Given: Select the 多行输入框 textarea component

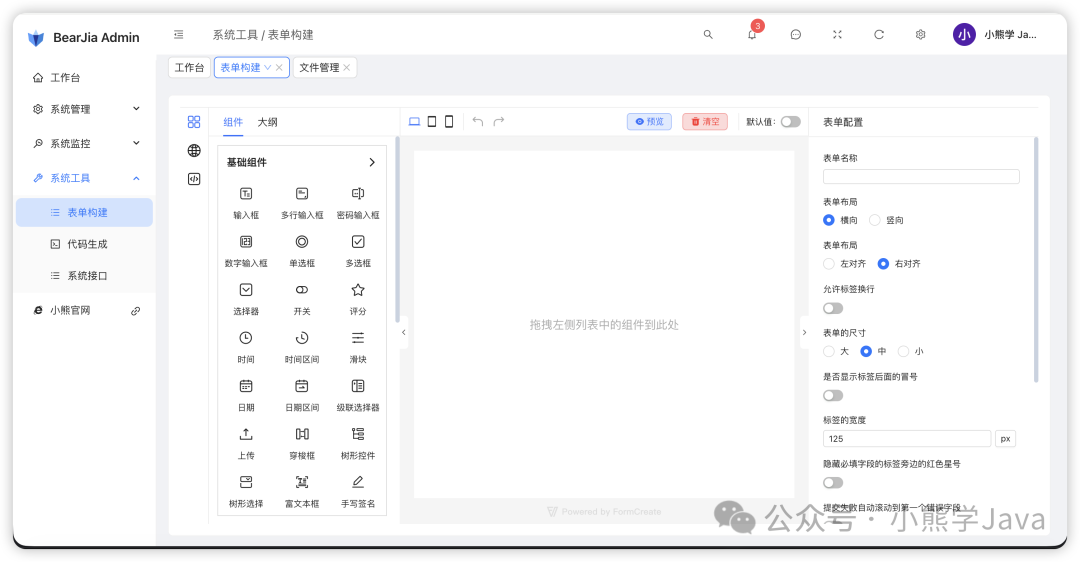Looking at the screenshot, I should (x=302, y=203).
